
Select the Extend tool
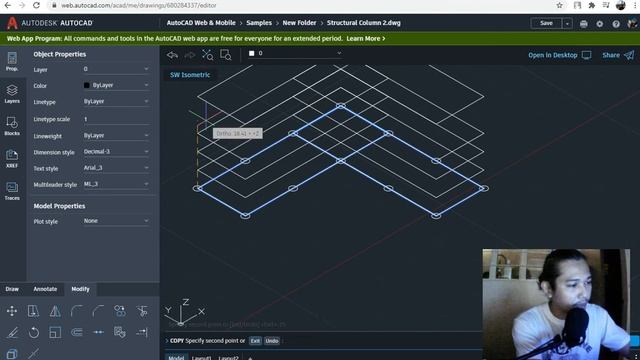pos(142,332)
